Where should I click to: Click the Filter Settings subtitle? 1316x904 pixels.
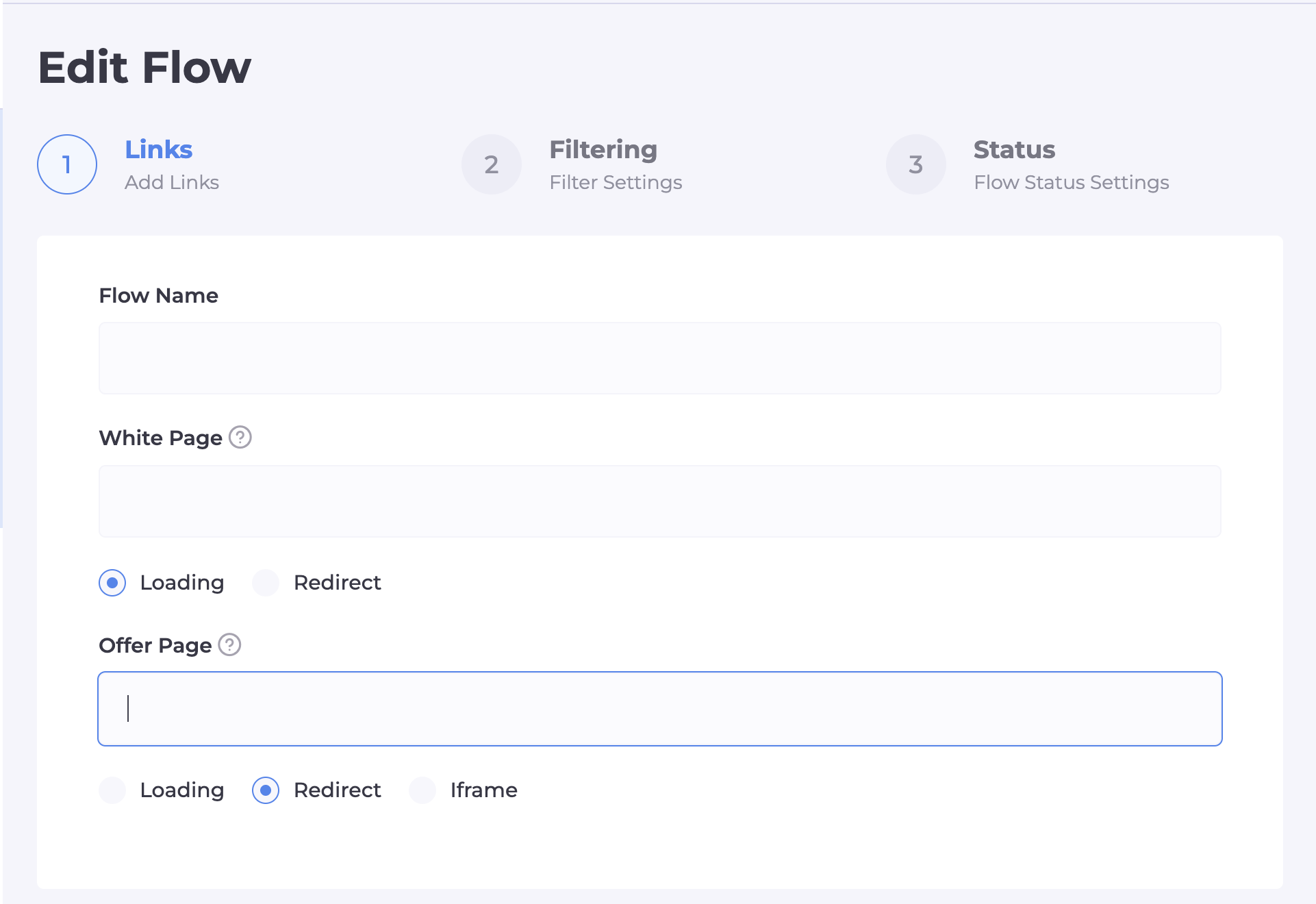tap(616, 182)
